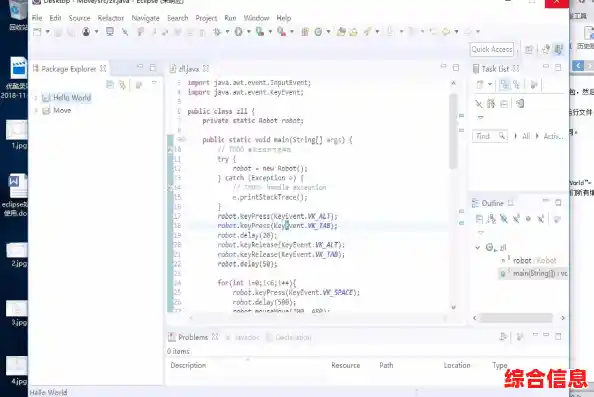Click the Quick Access field

point(492,49)
